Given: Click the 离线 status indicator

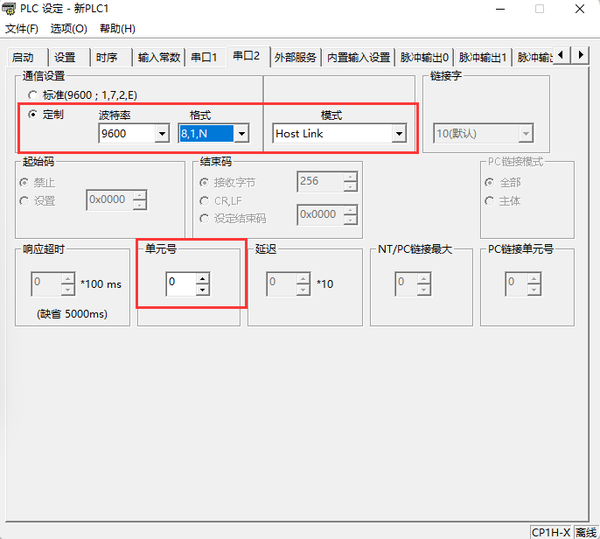Looking at the screenshot, I should pos(586,532).
